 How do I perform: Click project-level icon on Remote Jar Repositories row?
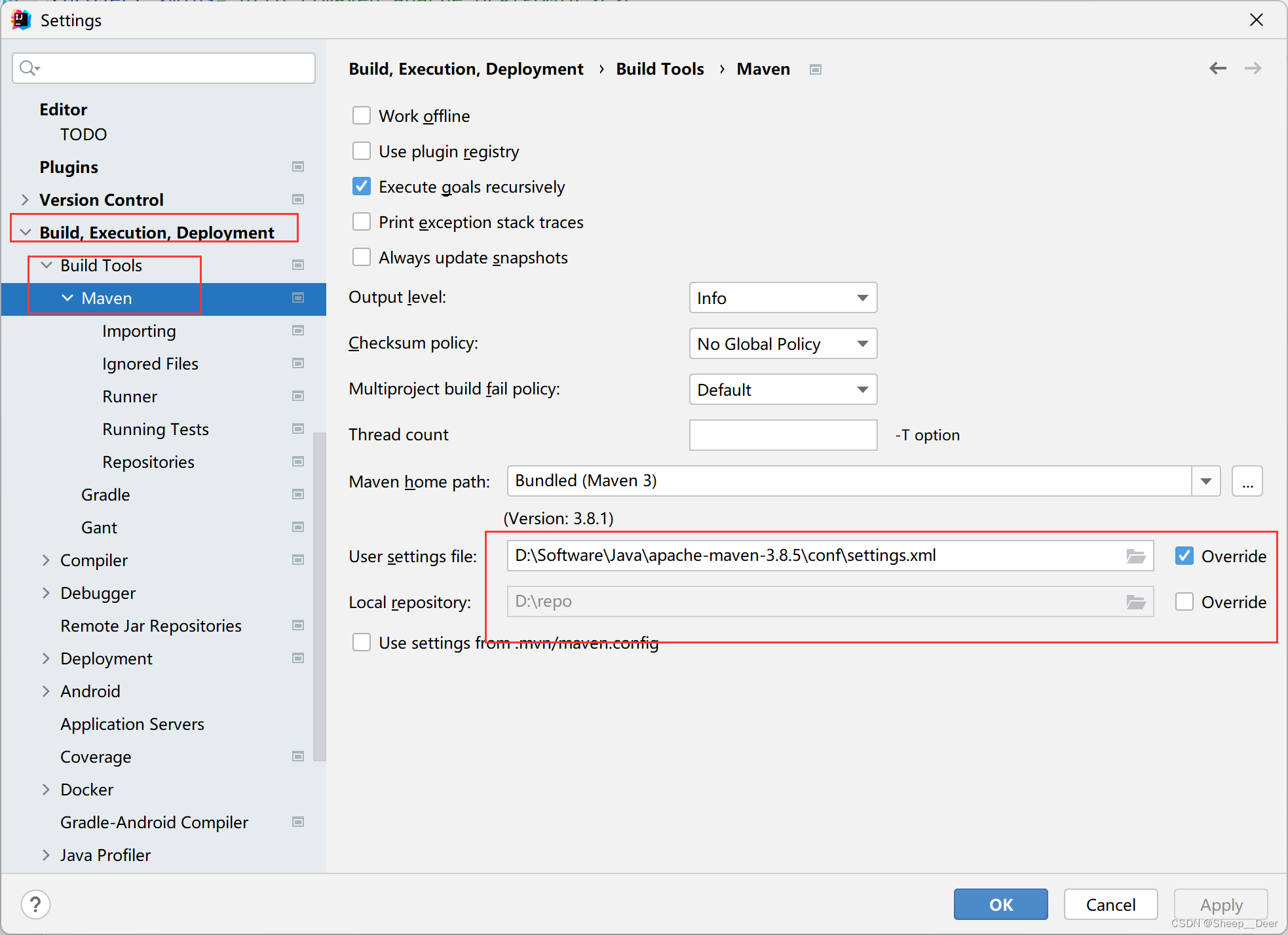click(298, 625)
